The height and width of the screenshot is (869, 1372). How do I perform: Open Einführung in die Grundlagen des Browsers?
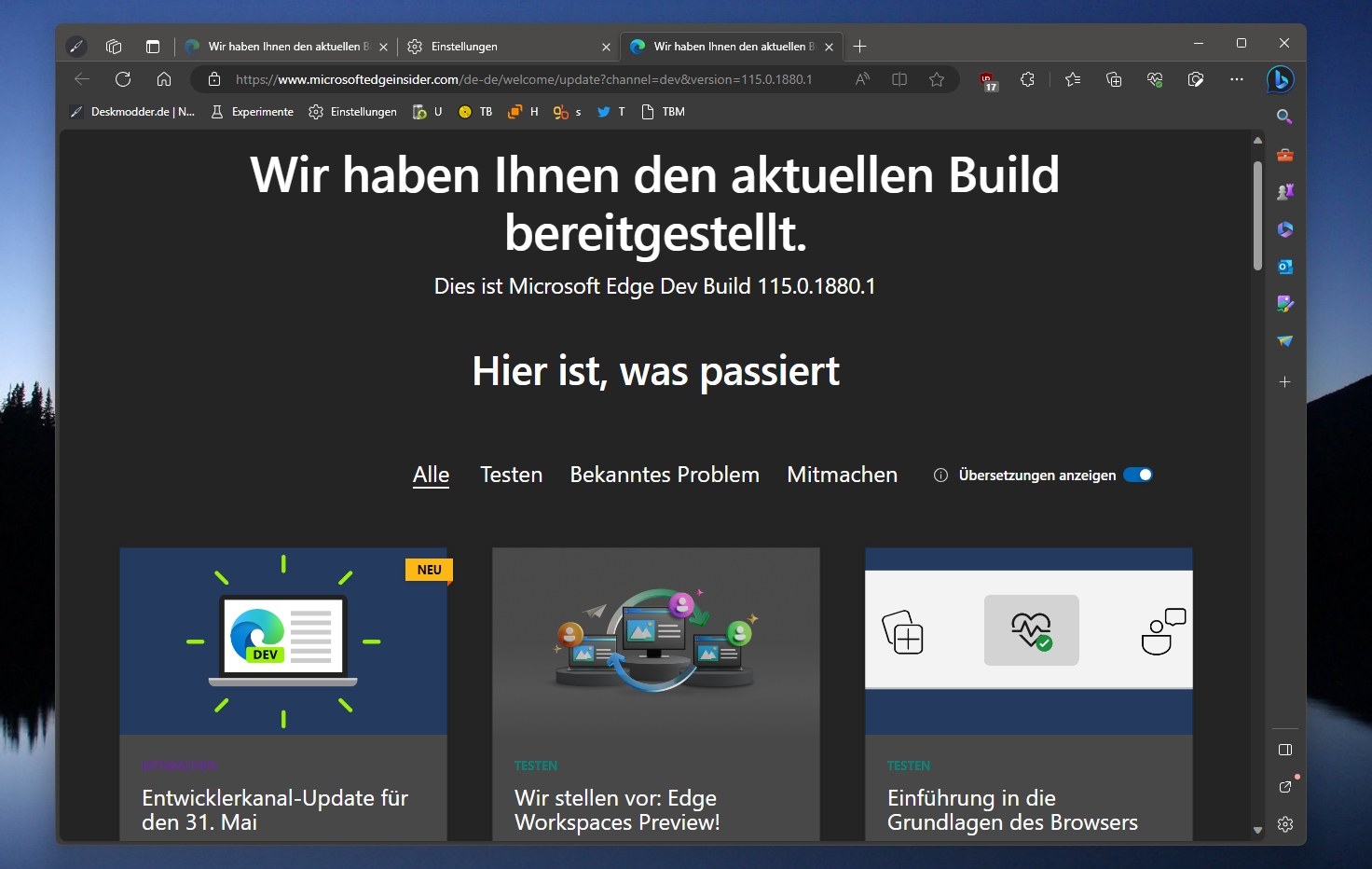pos(1012,810)
